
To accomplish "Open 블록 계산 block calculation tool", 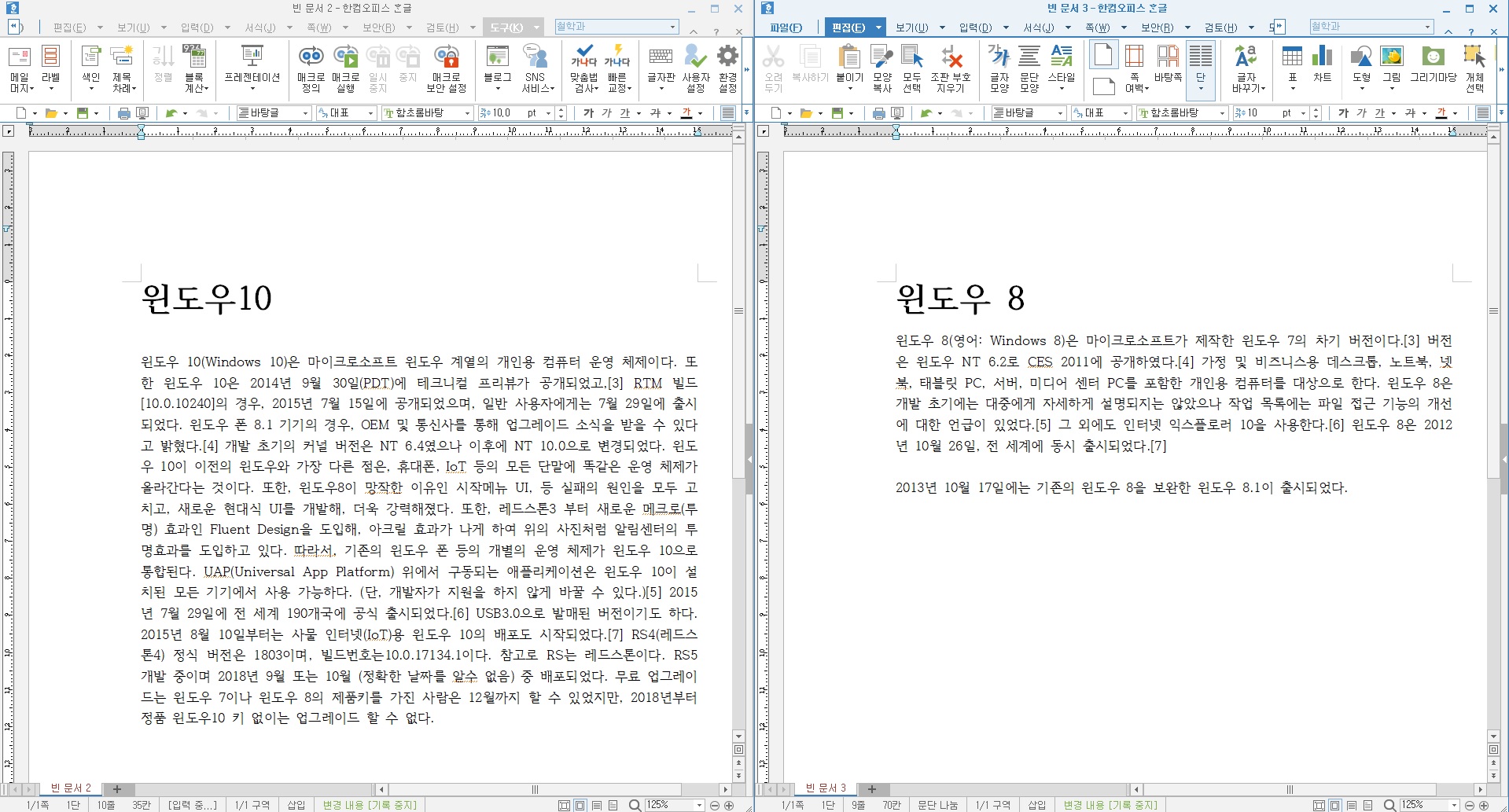I will pyautogui.click(x=193, y=68).
